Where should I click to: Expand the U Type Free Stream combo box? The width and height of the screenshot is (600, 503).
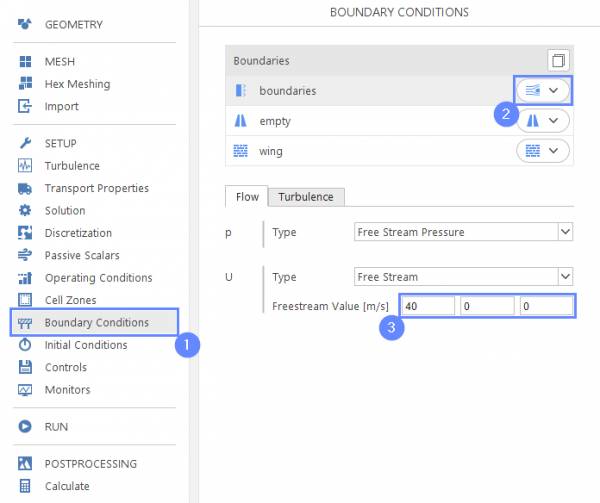(x=465, y=277)
